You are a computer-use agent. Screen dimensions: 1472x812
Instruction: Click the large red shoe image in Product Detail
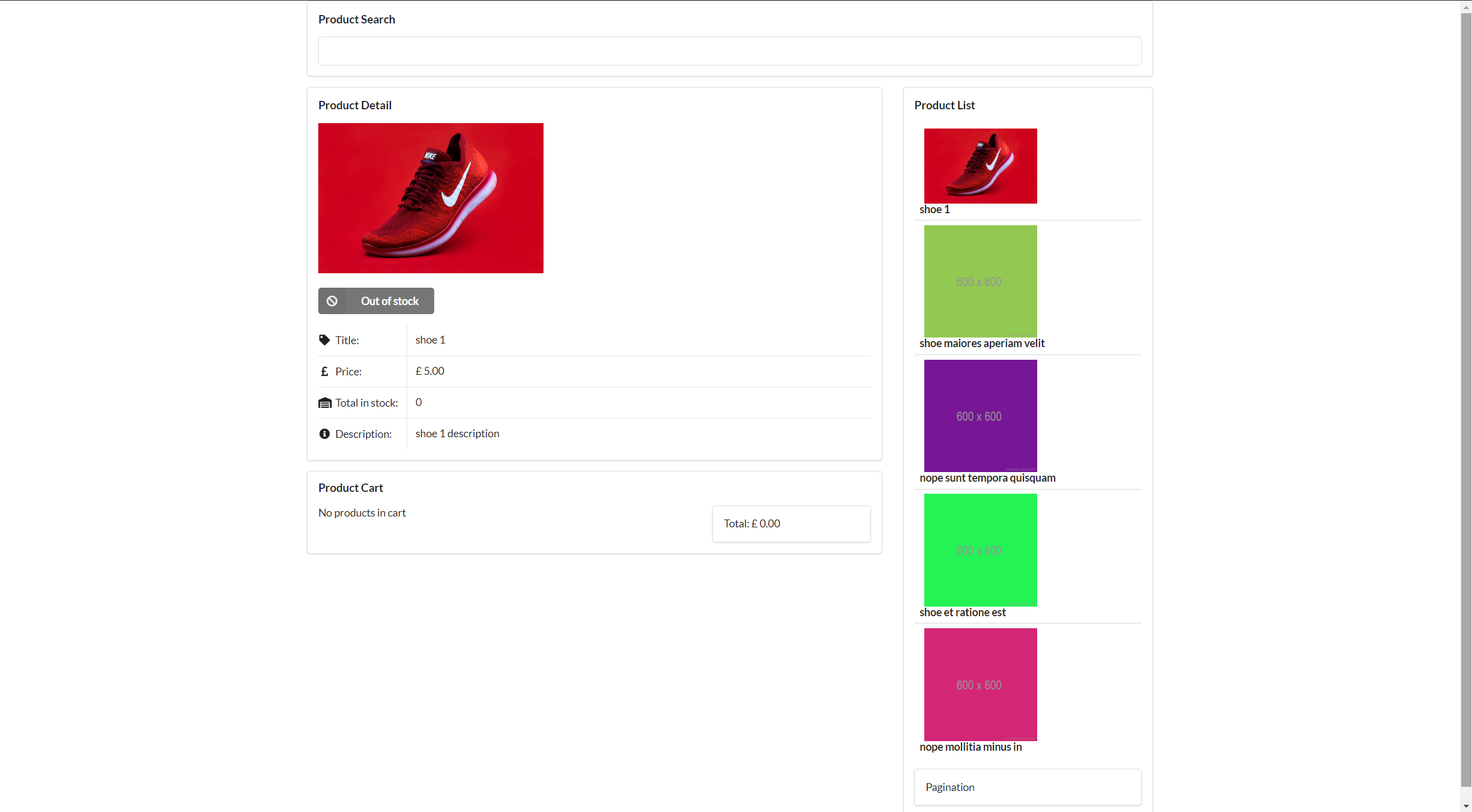point(431,198)
